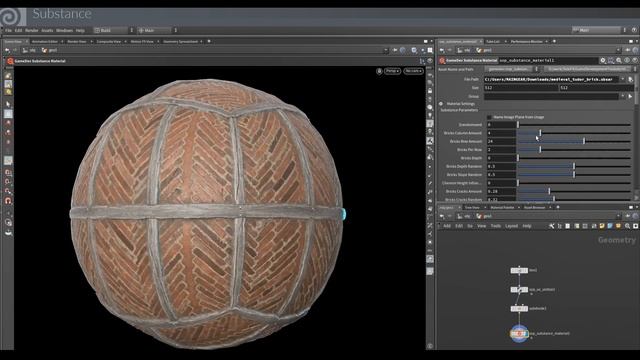Click the back arrow in viewport path bar
Image resolution: width=640 pixels, height=360 pixels.
[7, 50]
